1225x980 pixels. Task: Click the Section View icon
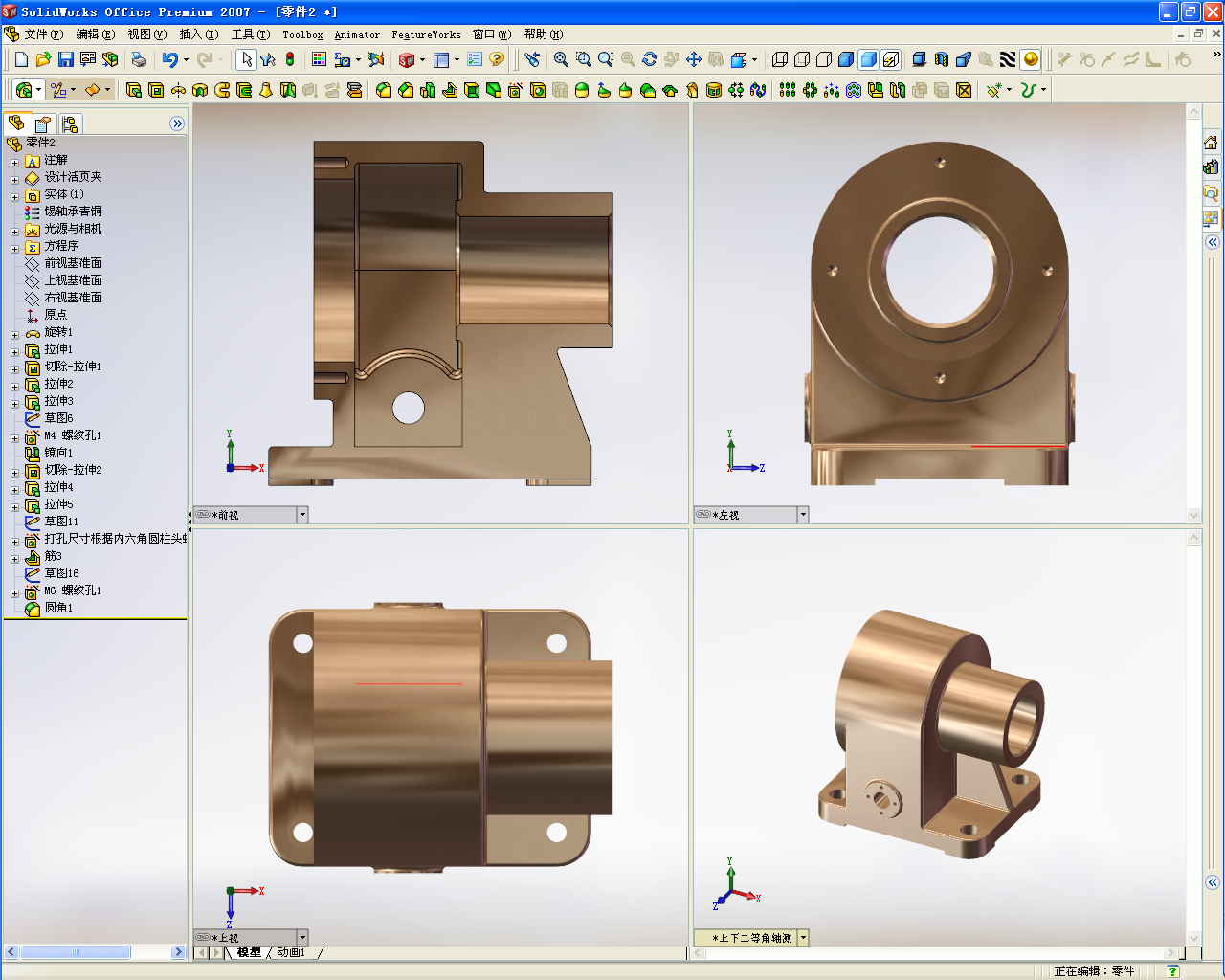pyautogui.click(x=942, y=59)
